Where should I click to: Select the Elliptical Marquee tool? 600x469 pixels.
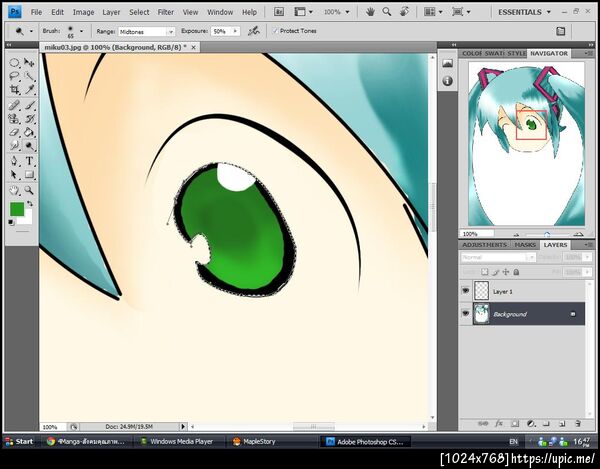[x=14, y=63]
